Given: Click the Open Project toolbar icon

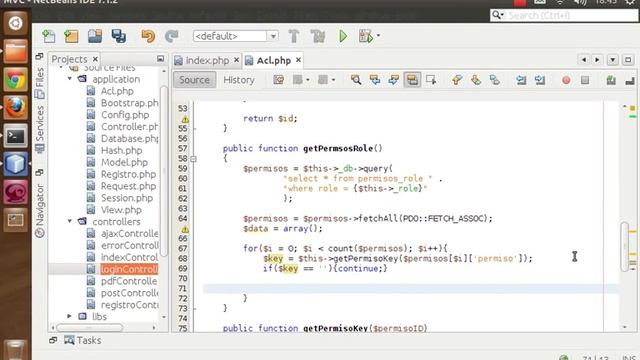Looking at the screenshot, I should [95, 36].
